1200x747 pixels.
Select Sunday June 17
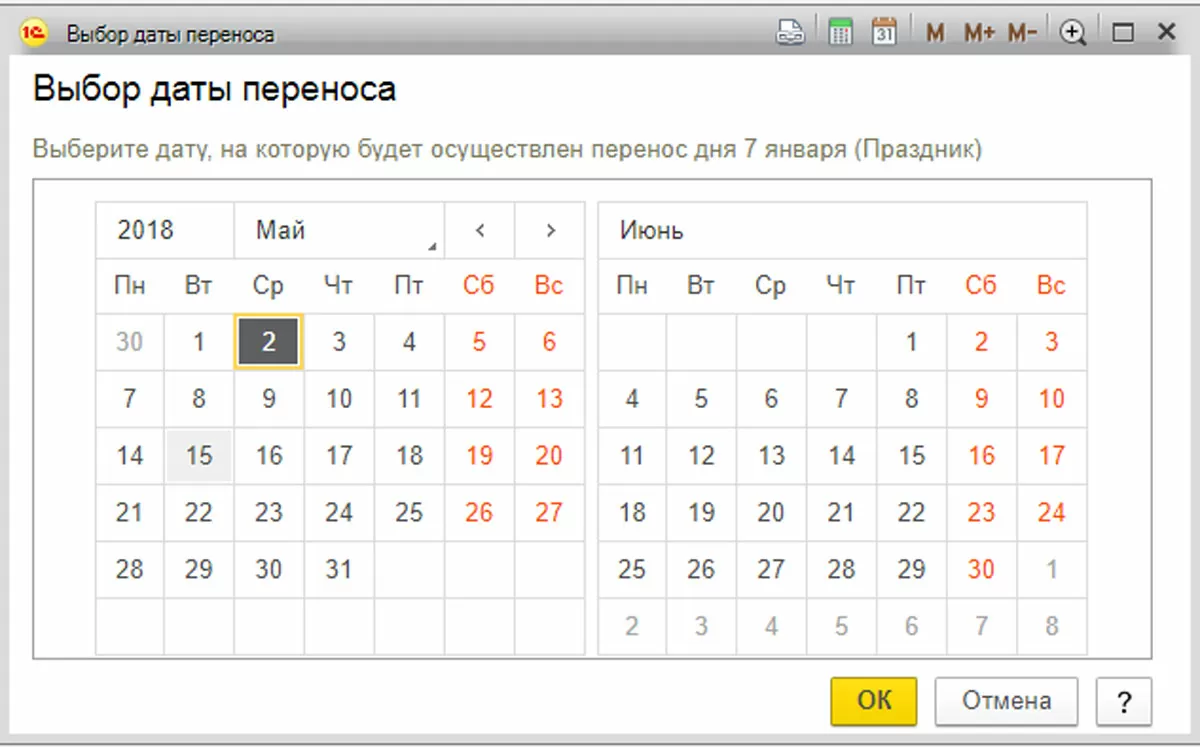coord(1051,456)
